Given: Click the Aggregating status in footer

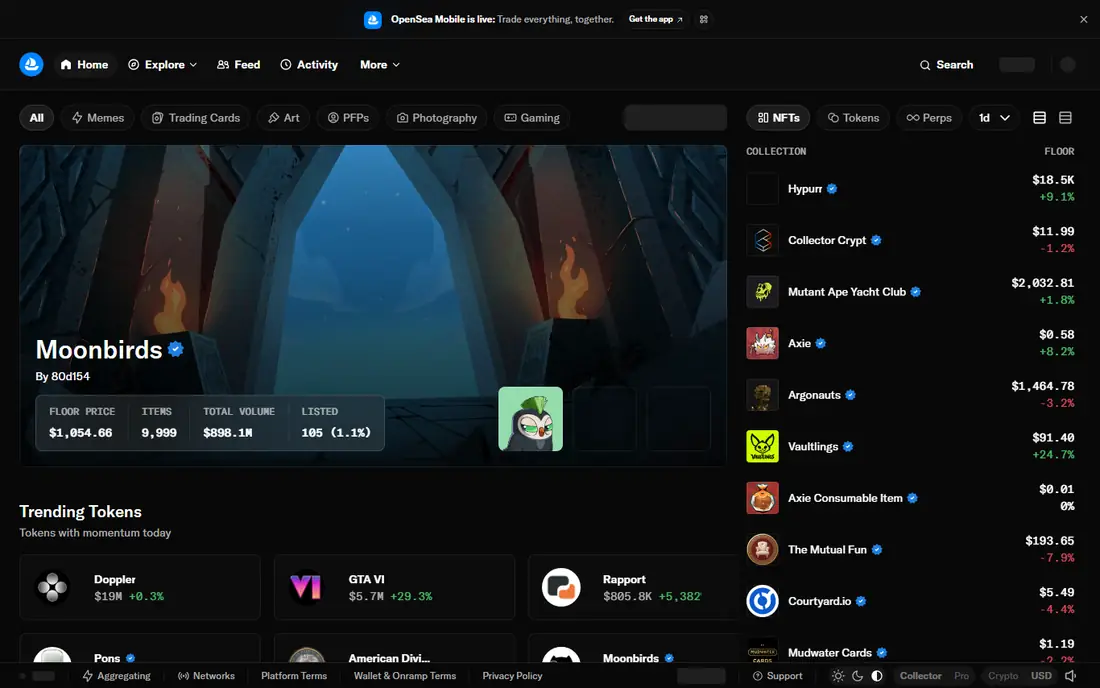Looking at the screenshot, I should point(116,676).
